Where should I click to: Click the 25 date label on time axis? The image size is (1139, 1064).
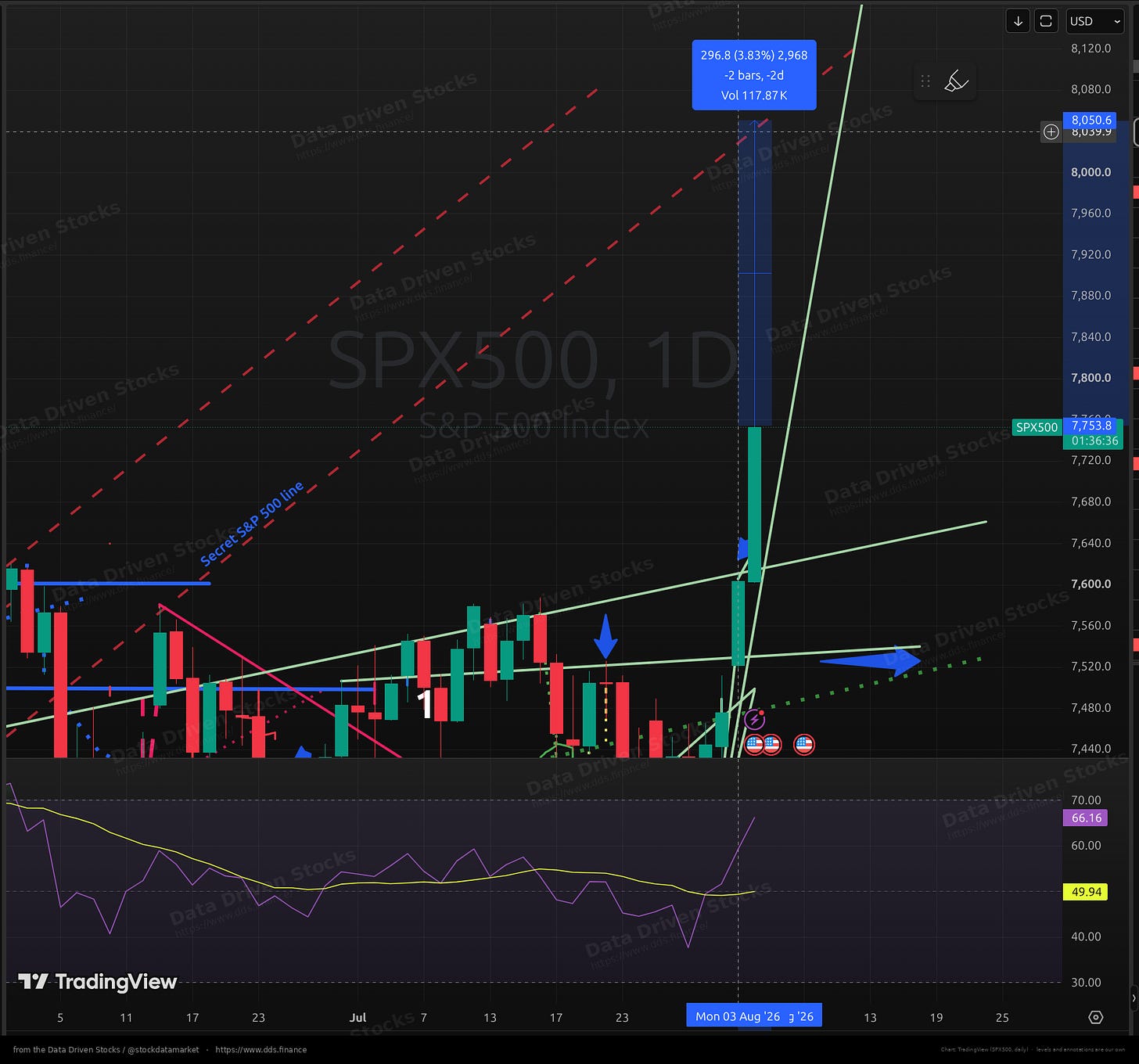coord(1002,1017)
